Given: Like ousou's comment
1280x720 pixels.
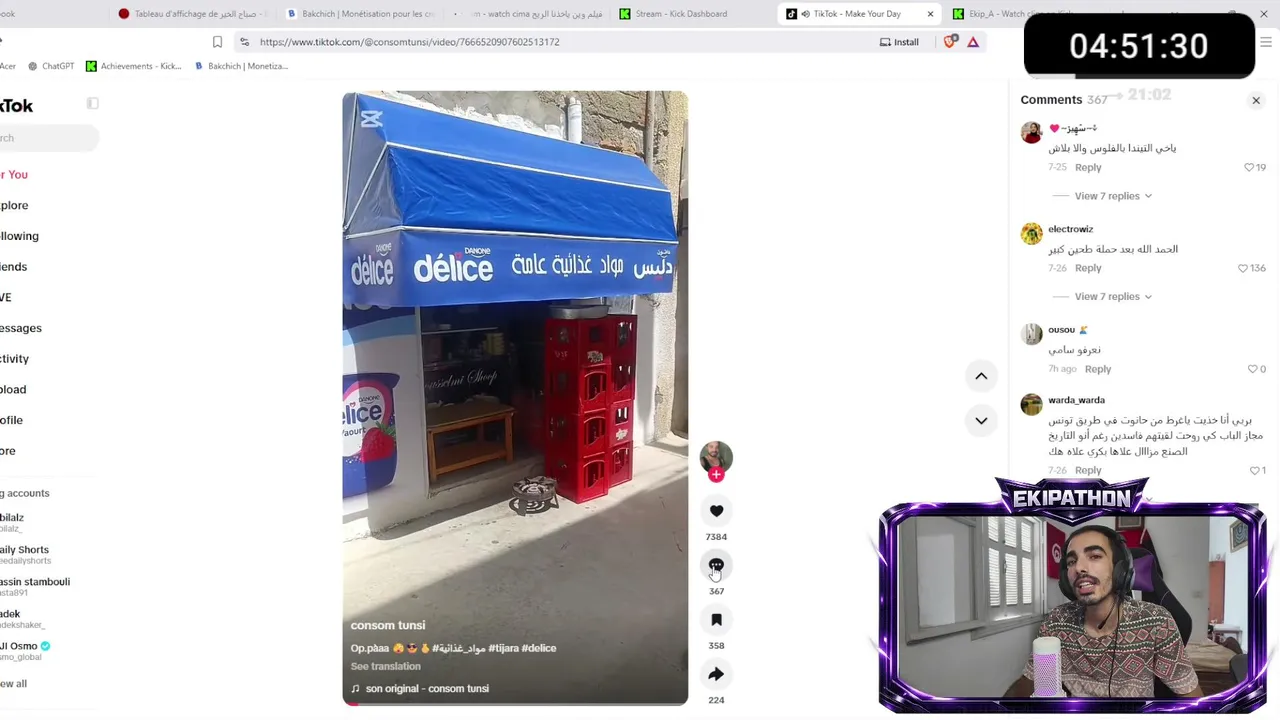Looking at the screenshot, I should click(1252, 369).
